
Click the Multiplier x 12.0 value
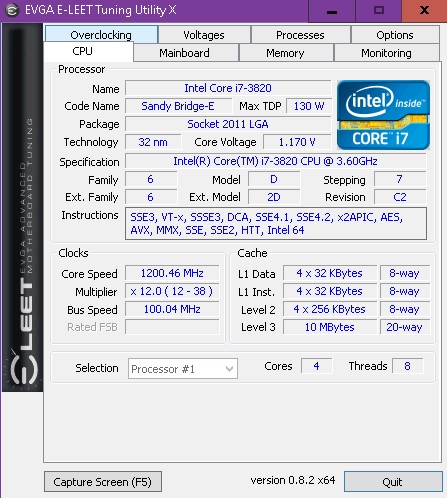(x=172, y=291)
